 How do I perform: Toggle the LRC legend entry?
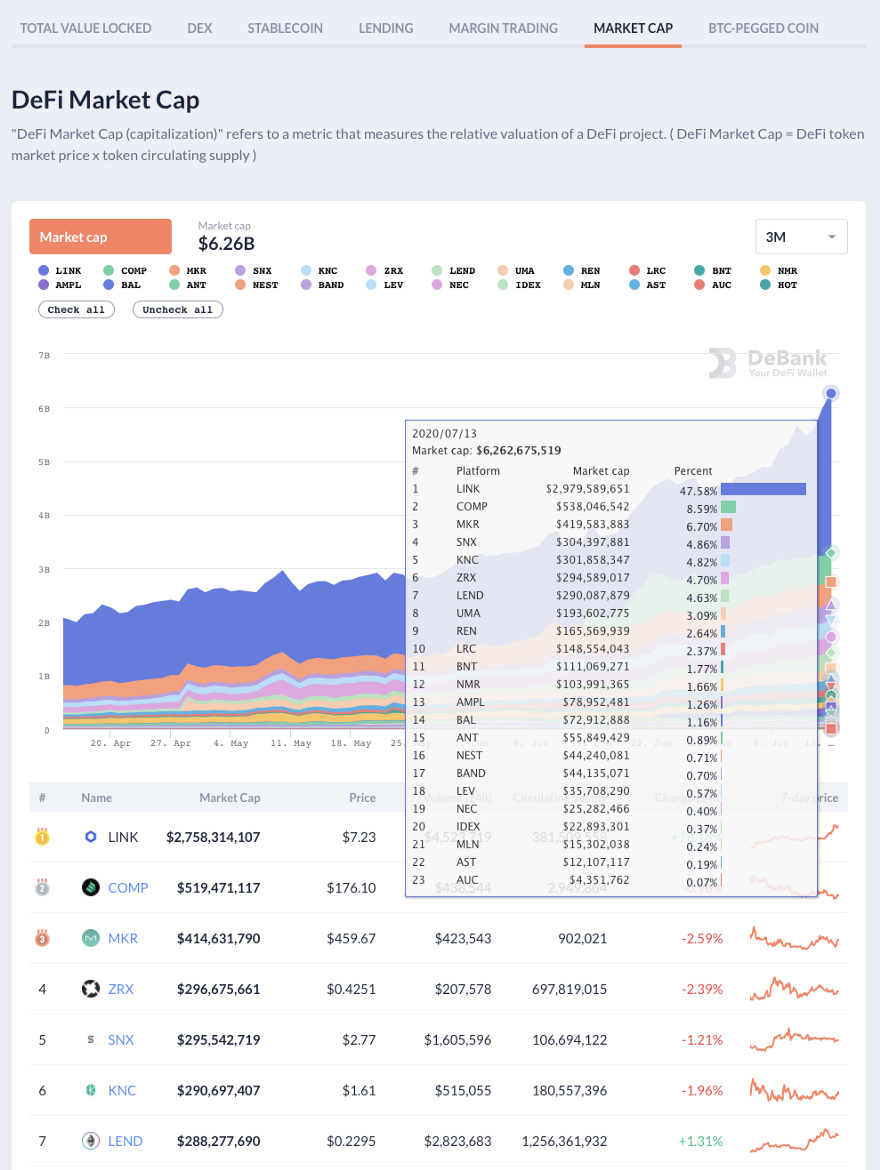point(648,271)
